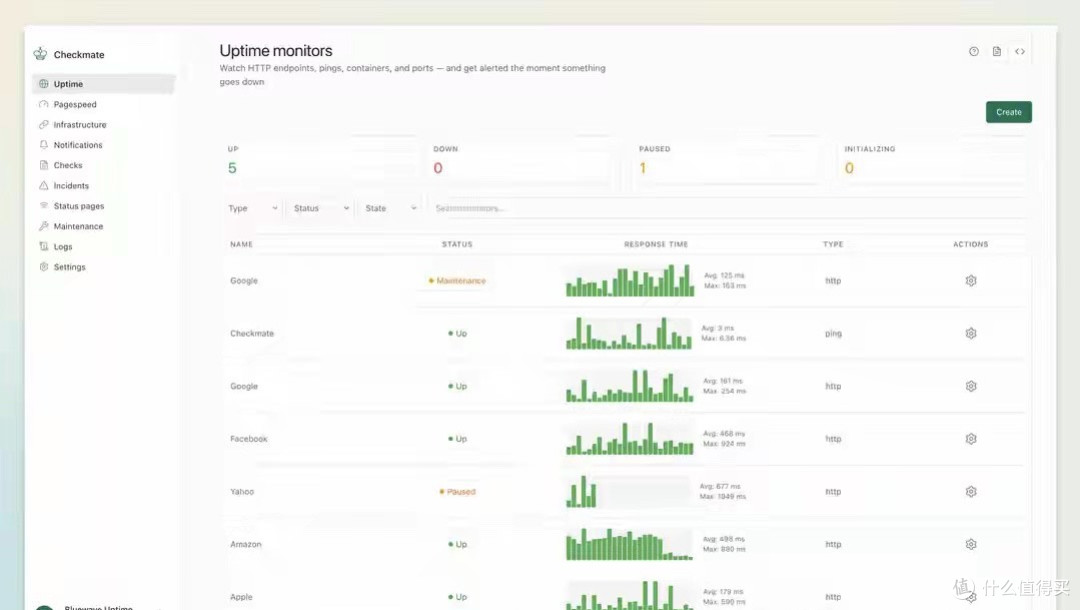
Task: Click the Paused status of Yahoo
Action: pos(457,492)
